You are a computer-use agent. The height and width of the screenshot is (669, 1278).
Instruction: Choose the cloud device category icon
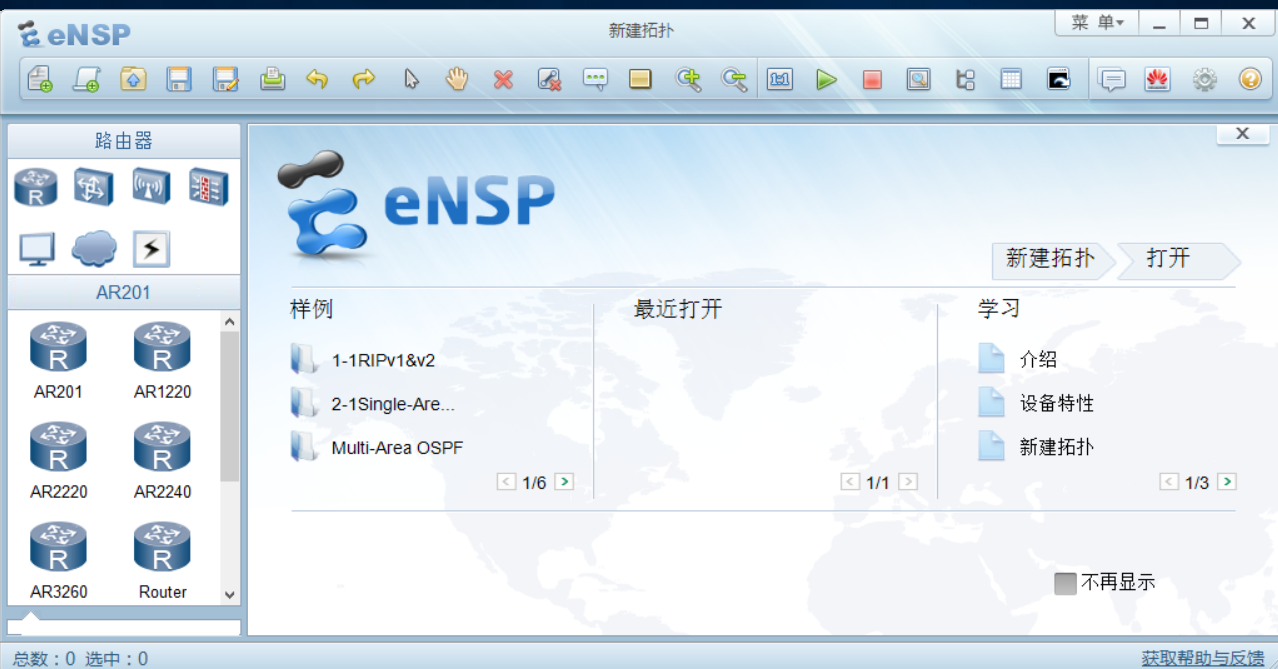pos(94,249)
